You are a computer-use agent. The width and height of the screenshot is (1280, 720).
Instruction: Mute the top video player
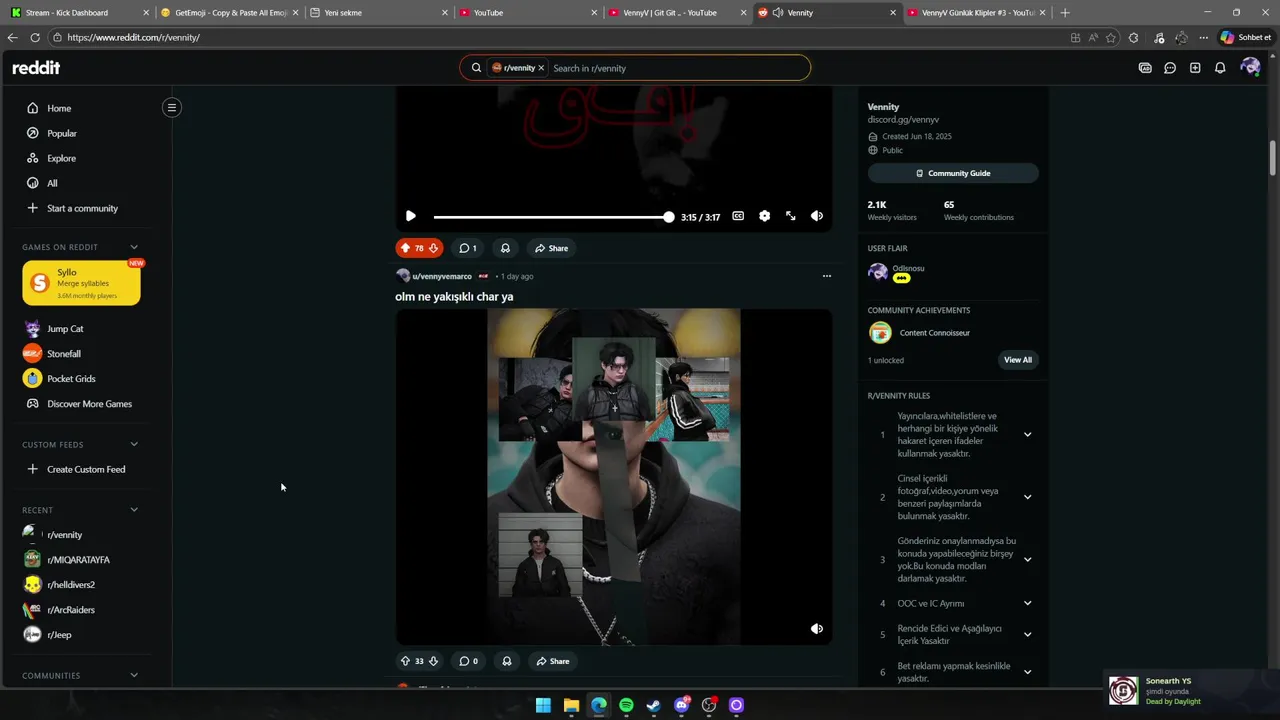tap(817, 216)
